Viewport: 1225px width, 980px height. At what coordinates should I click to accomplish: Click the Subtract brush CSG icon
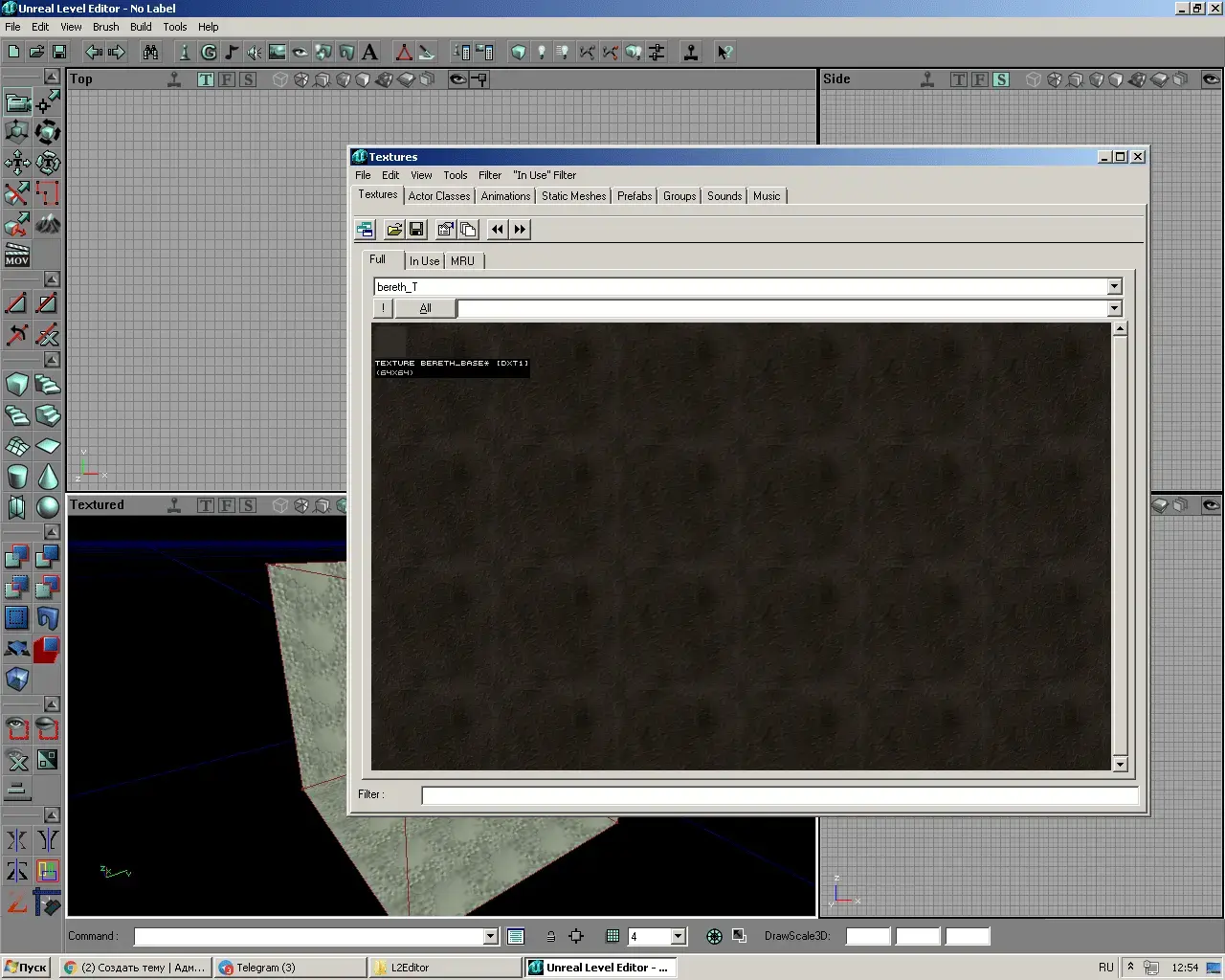48,557
